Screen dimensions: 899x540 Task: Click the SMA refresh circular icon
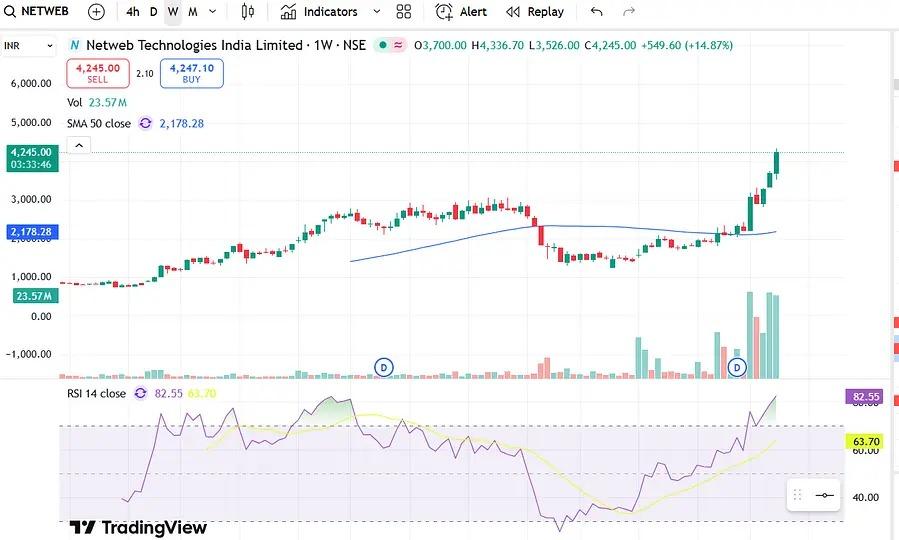(x=146, y=123)
